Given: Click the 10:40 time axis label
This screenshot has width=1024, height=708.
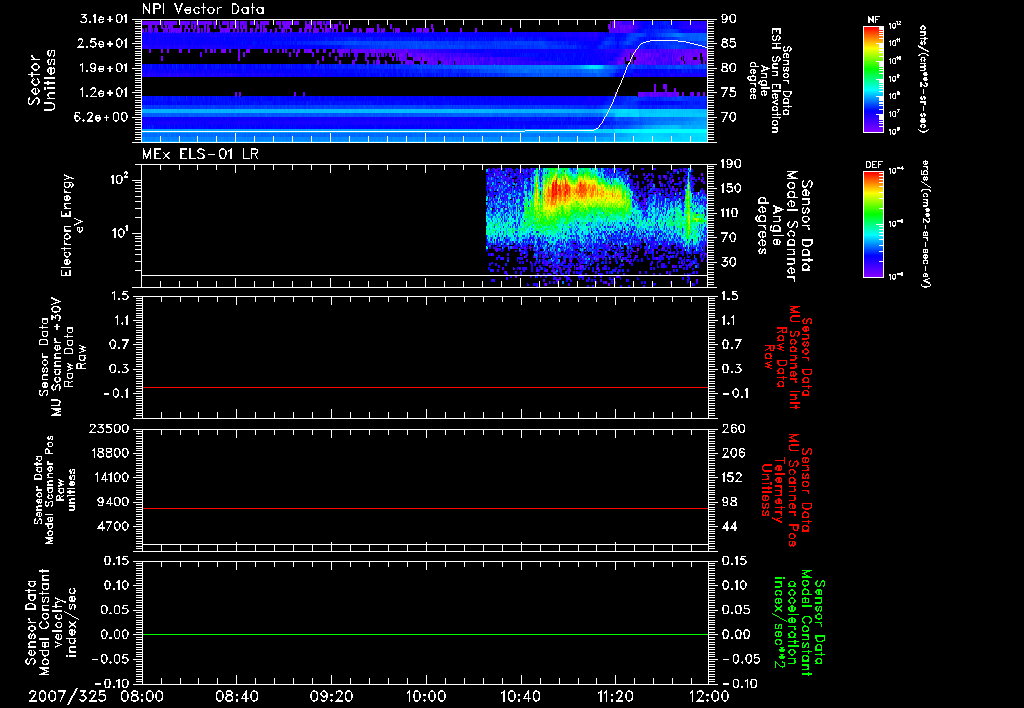Looking at the screenshot, I should tap(520, 696).
